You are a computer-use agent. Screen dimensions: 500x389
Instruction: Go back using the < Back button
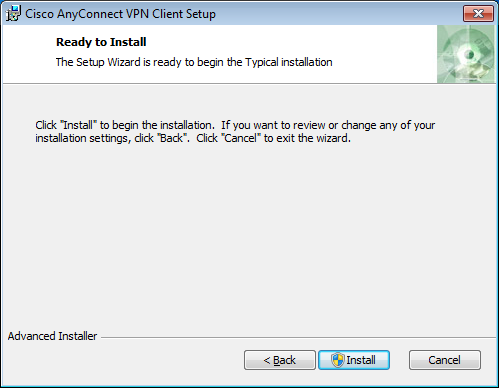tap(280, 360)
